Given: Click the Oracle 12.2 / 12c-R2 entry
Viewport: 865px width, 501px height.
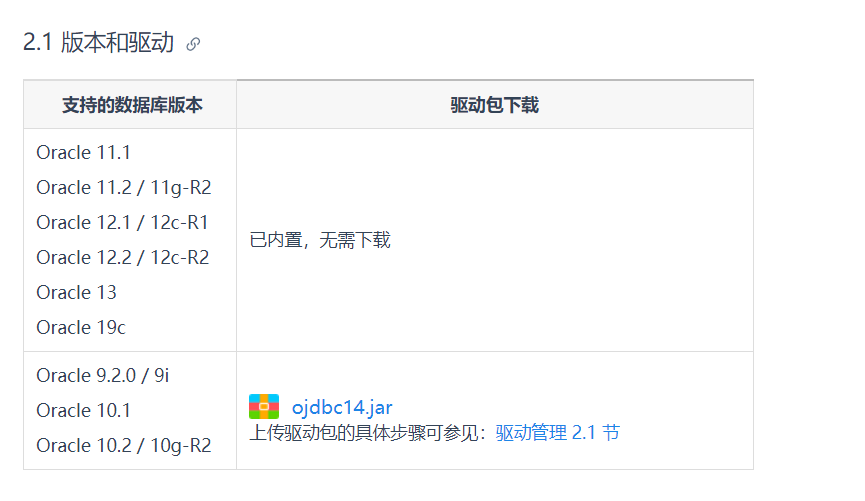Looking at the screenshot, I should click(123, 257).
